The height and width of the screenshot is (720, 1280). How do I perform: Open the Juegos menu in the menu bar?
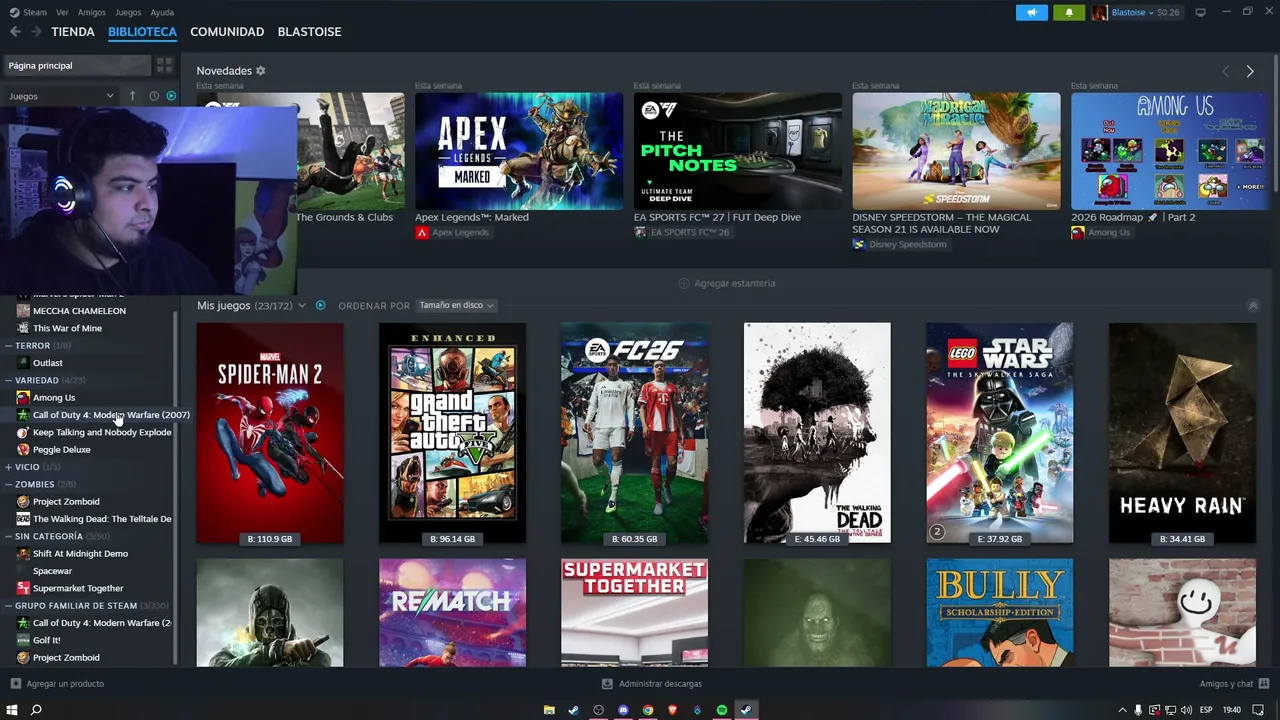point(128,12)
